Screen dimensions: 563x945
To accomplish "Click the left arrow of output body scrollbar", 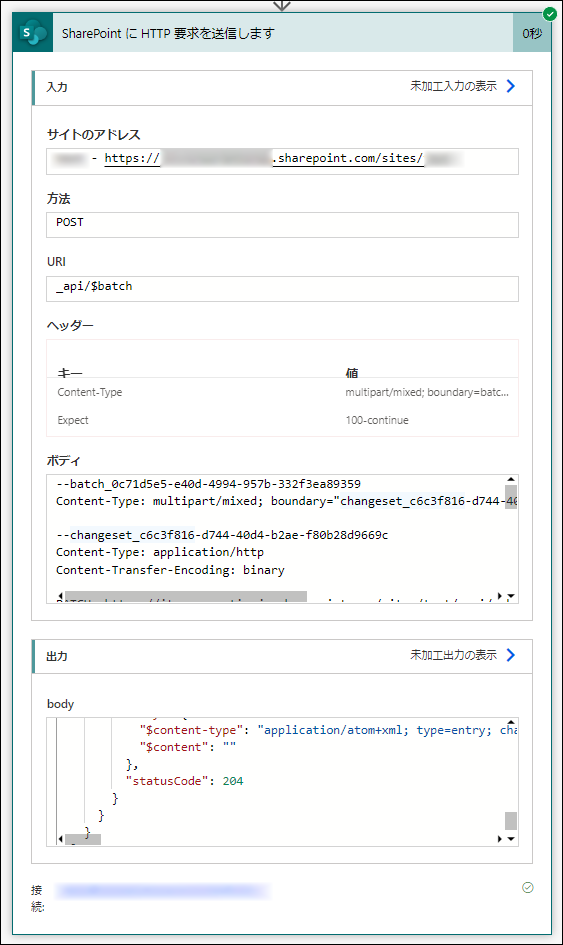I will pyautogui.click(x=60, y=839).
